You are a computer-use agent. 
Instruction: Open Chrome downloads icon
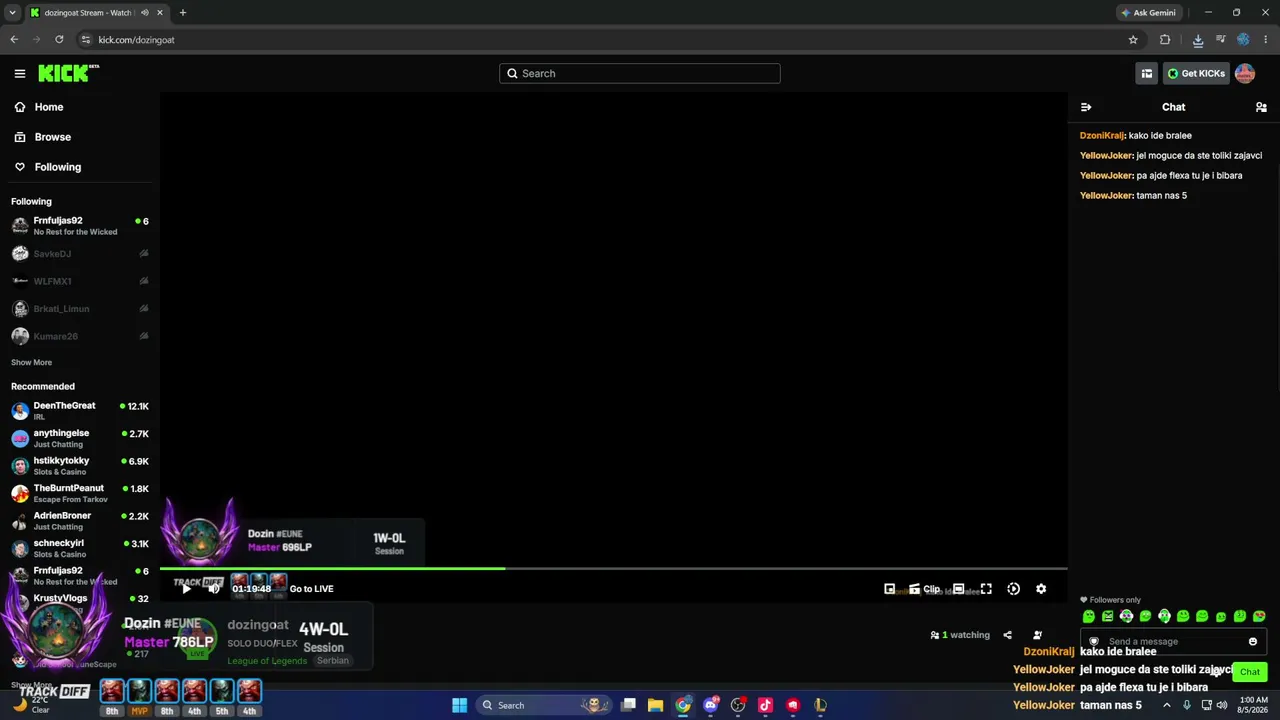pos(1198,40)
